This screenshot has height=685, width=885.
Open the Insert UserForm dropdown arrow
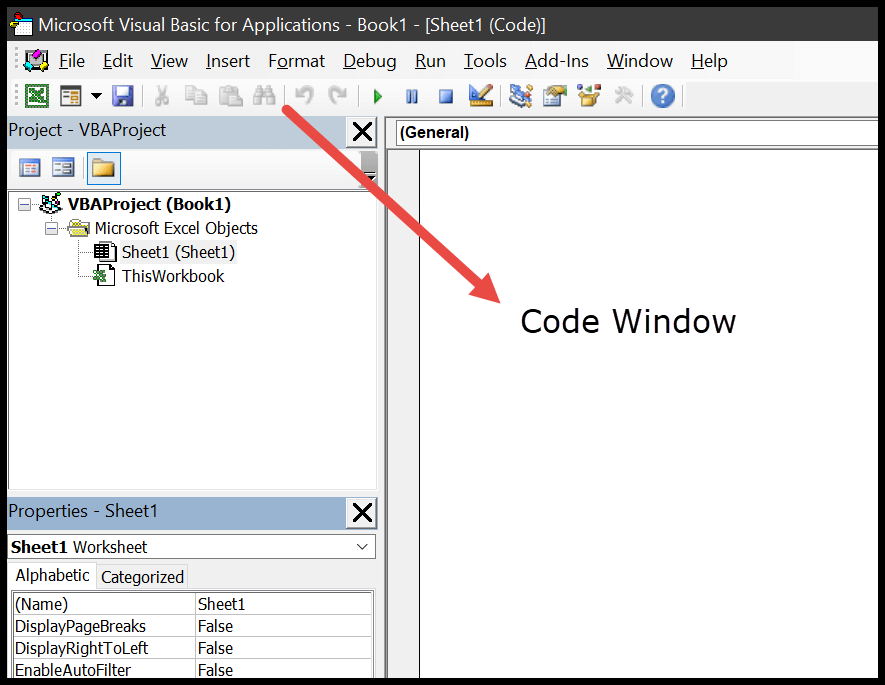(x=96, y=96)
